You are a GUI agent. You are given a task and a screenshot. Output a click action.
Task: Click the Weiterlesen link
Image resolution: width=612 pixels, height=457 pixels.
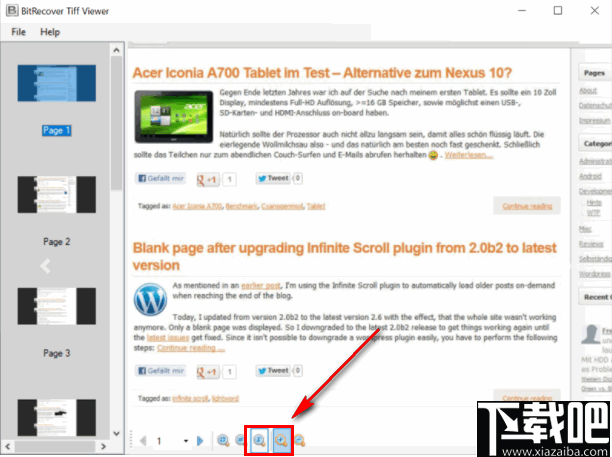coord(469,155)
